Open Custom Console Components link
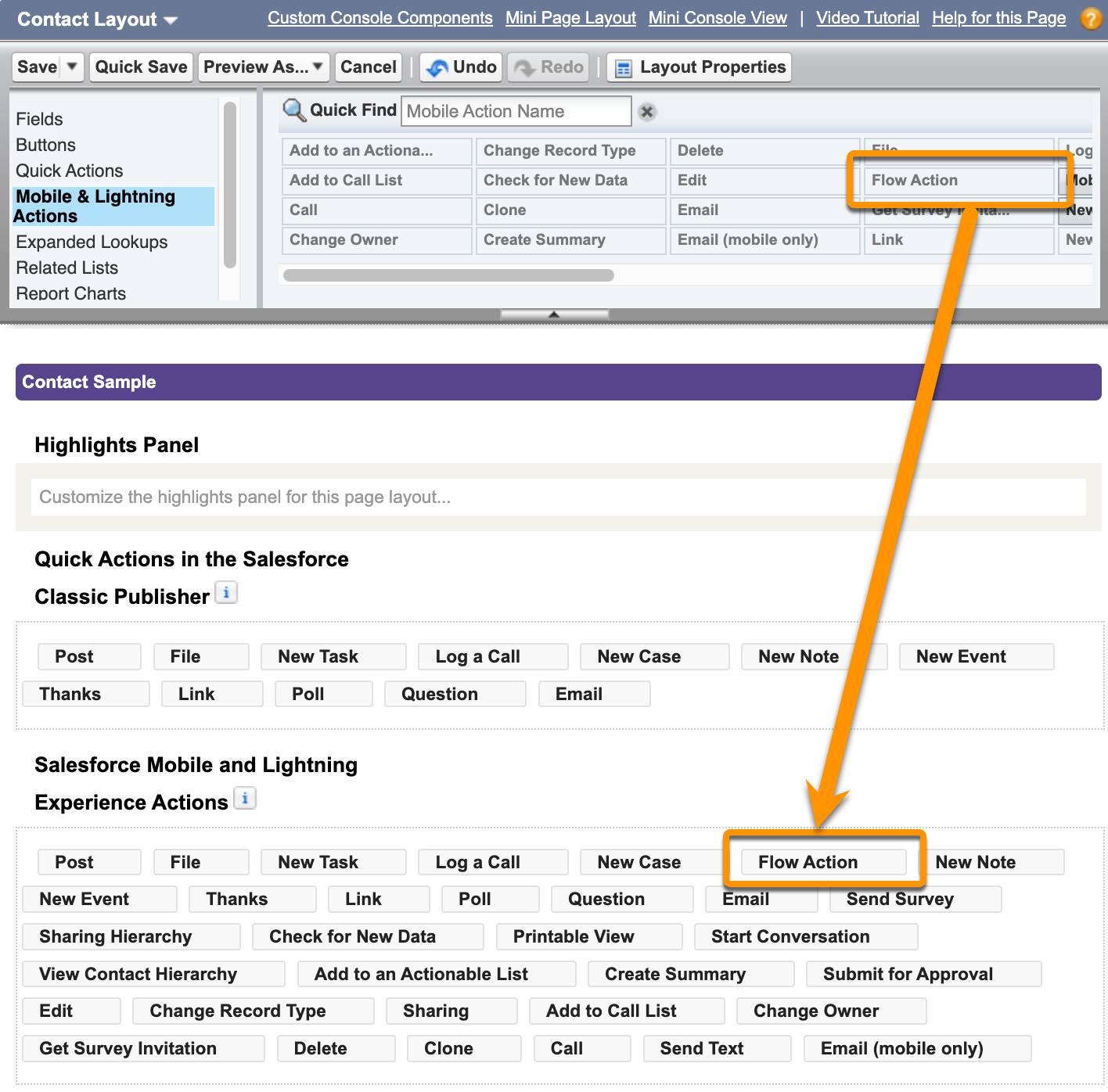This screenshot has height=1092, width=1108. coord(380,18)
